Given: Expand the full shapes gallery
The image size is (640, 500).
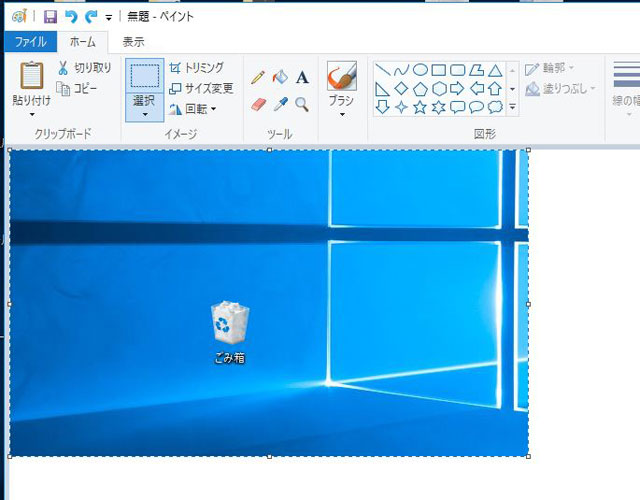Looking at the screenshot, I should coord(512,107).
